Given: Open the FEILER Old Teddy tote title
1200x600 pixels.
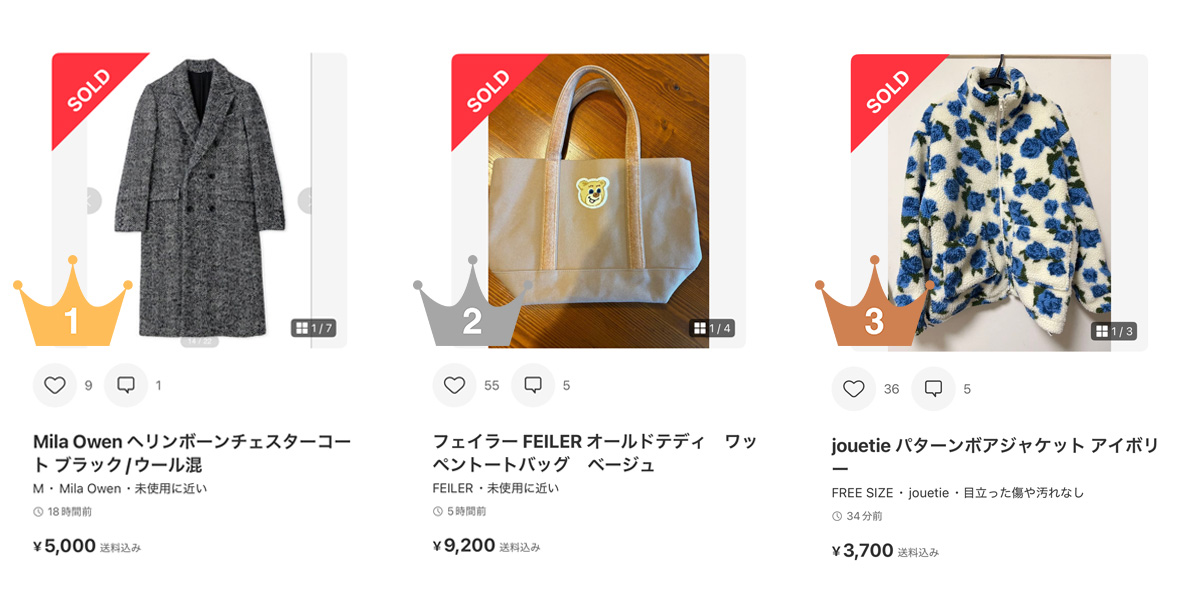Looking at the screenshot, I should pyautogui.click(x=594, y=453).
